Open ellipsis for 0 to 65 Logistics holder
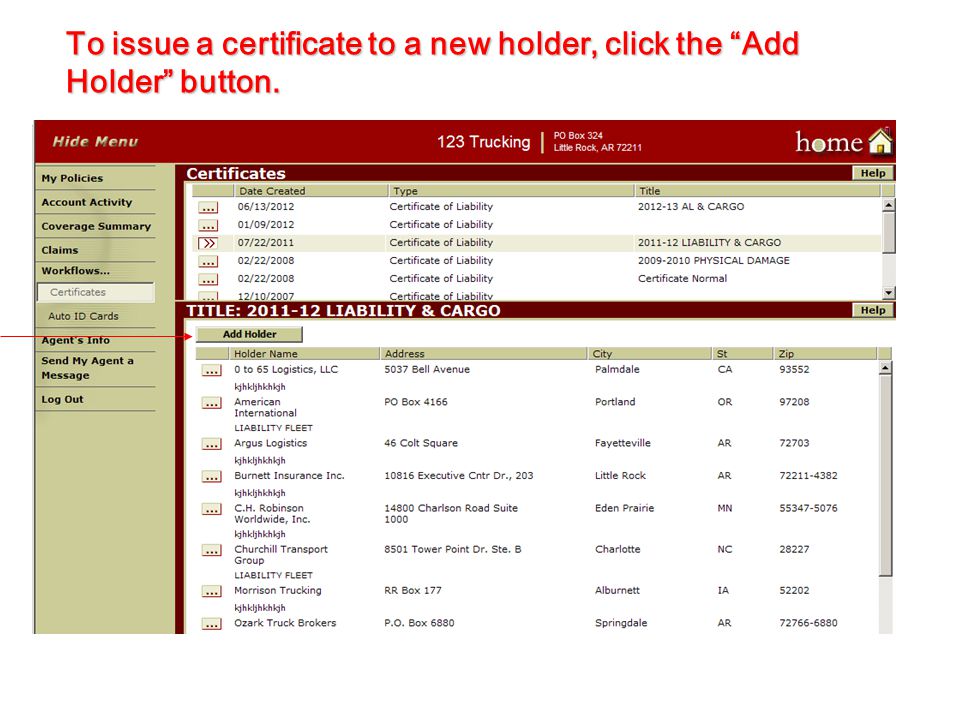The height and width of the screenshot is (720, 960). coord(212,371)
